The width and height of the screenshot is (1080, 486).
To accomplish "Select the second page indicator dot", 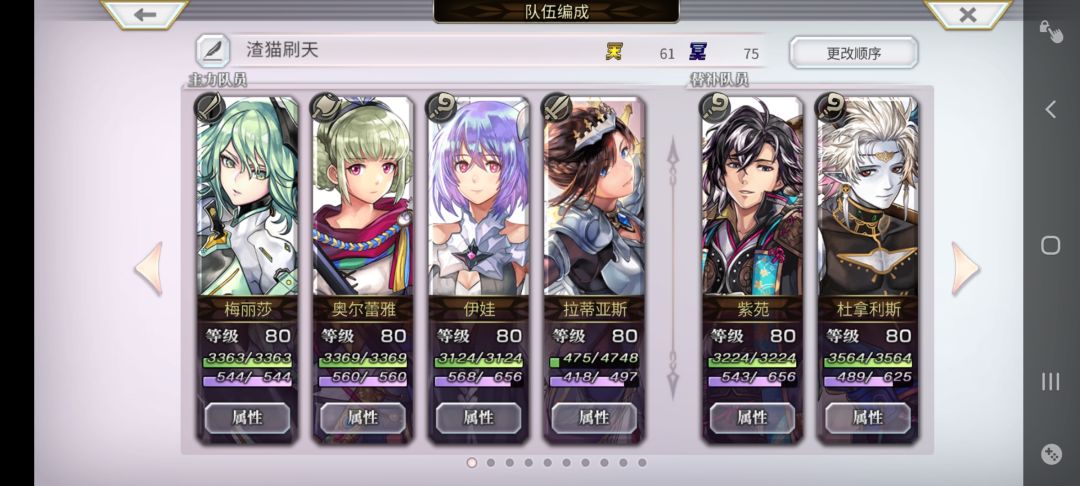I will 490,463.
